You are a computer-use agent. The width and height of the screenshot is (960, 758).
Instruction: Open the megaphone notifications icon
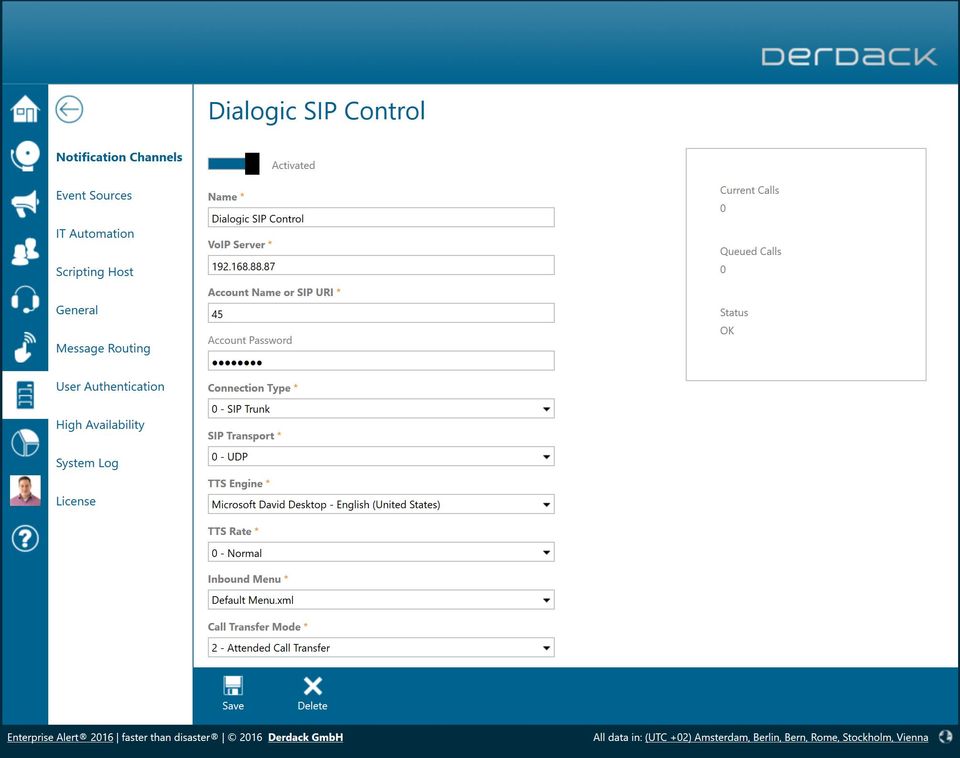click(x=25, y=203)
